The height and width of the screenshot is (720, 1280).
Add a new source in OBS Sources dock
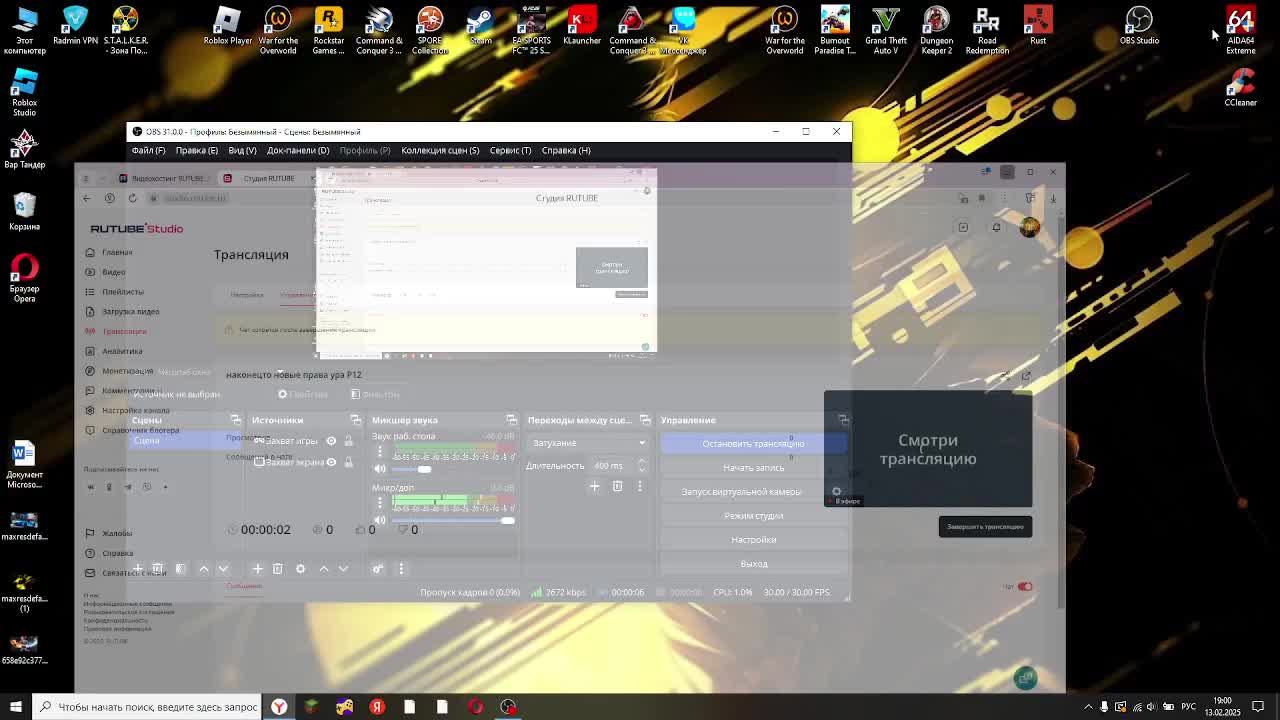click(x=257, y=568)
